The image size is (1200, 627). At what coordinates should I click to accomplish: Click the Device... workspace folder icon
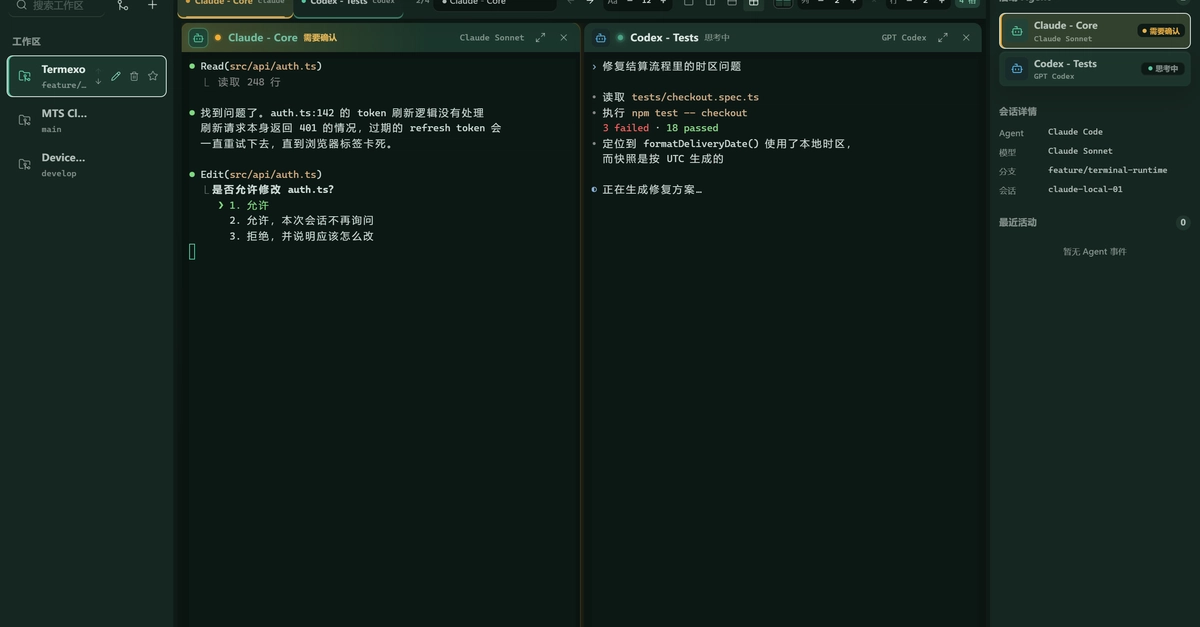(24, 164)
